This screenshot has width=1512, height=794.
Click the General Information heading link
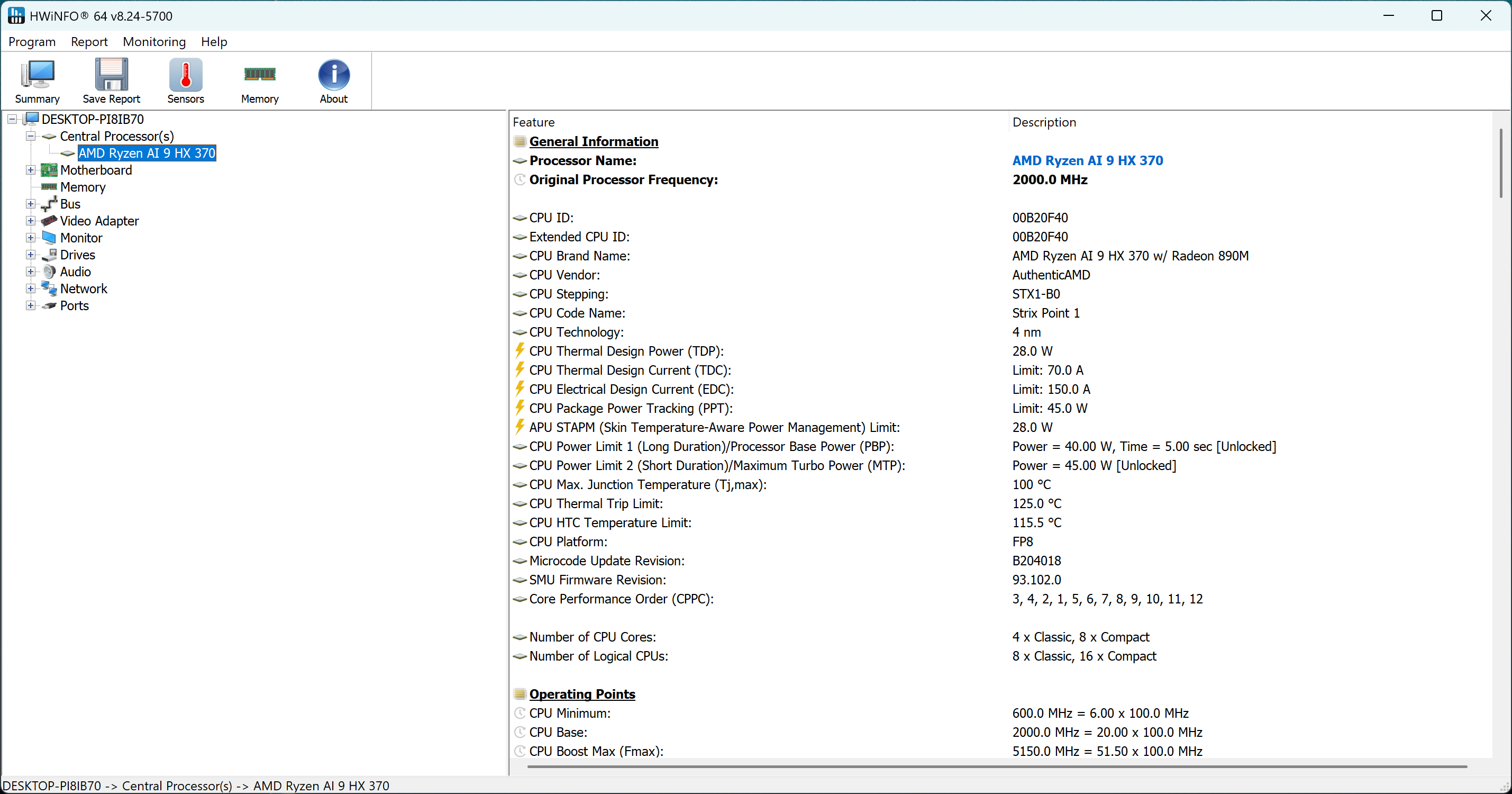click(593, 141)
